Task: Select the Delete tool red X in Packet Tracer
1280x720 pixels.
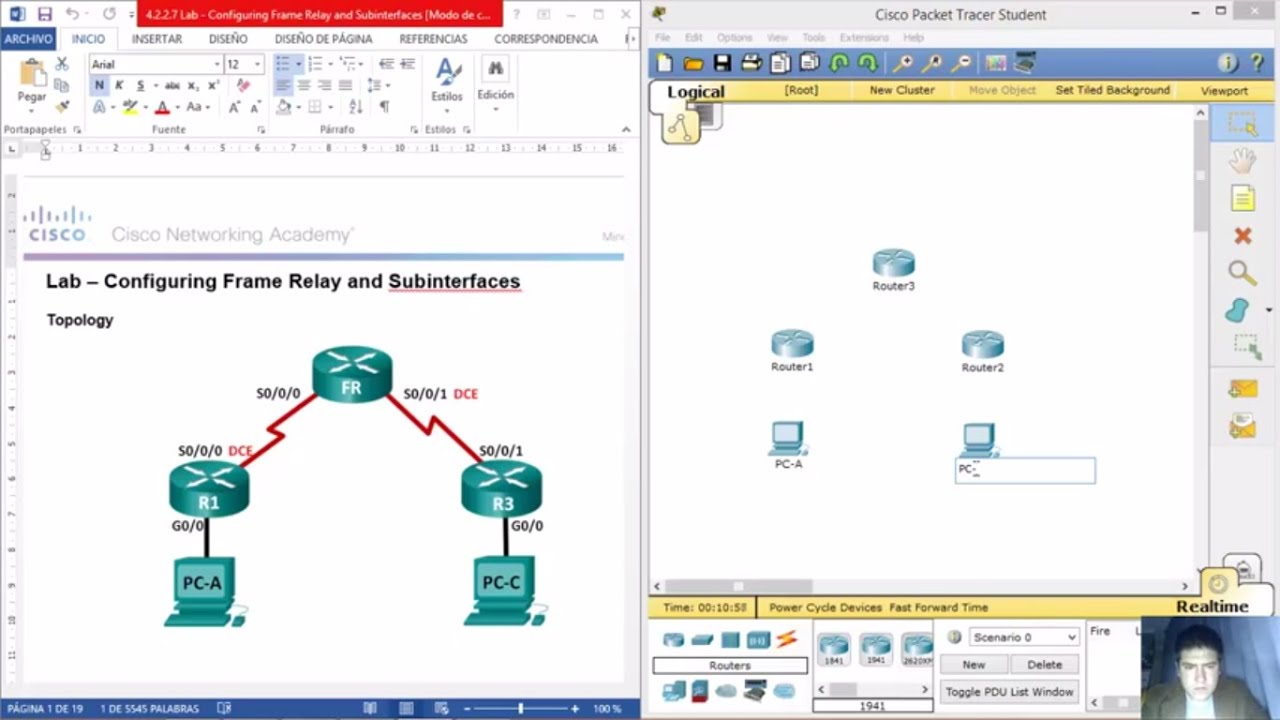Action: click(x=1243, y=236)
